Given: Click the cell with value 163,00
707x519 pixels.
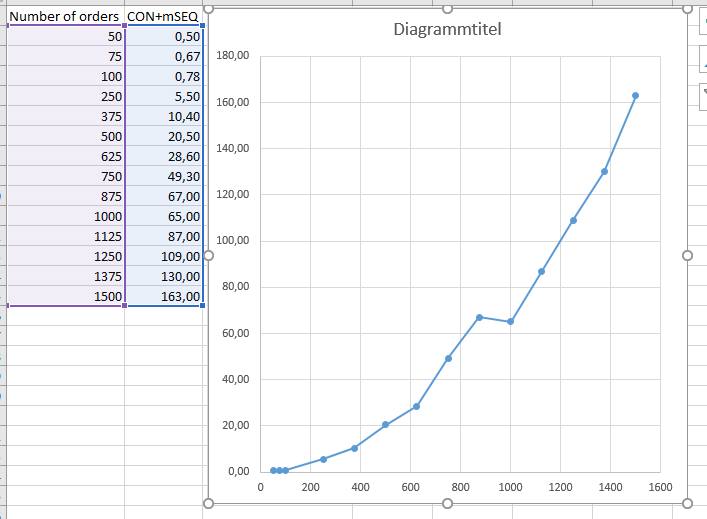Looking at the screenshot, I should click(x=164, y=296).
